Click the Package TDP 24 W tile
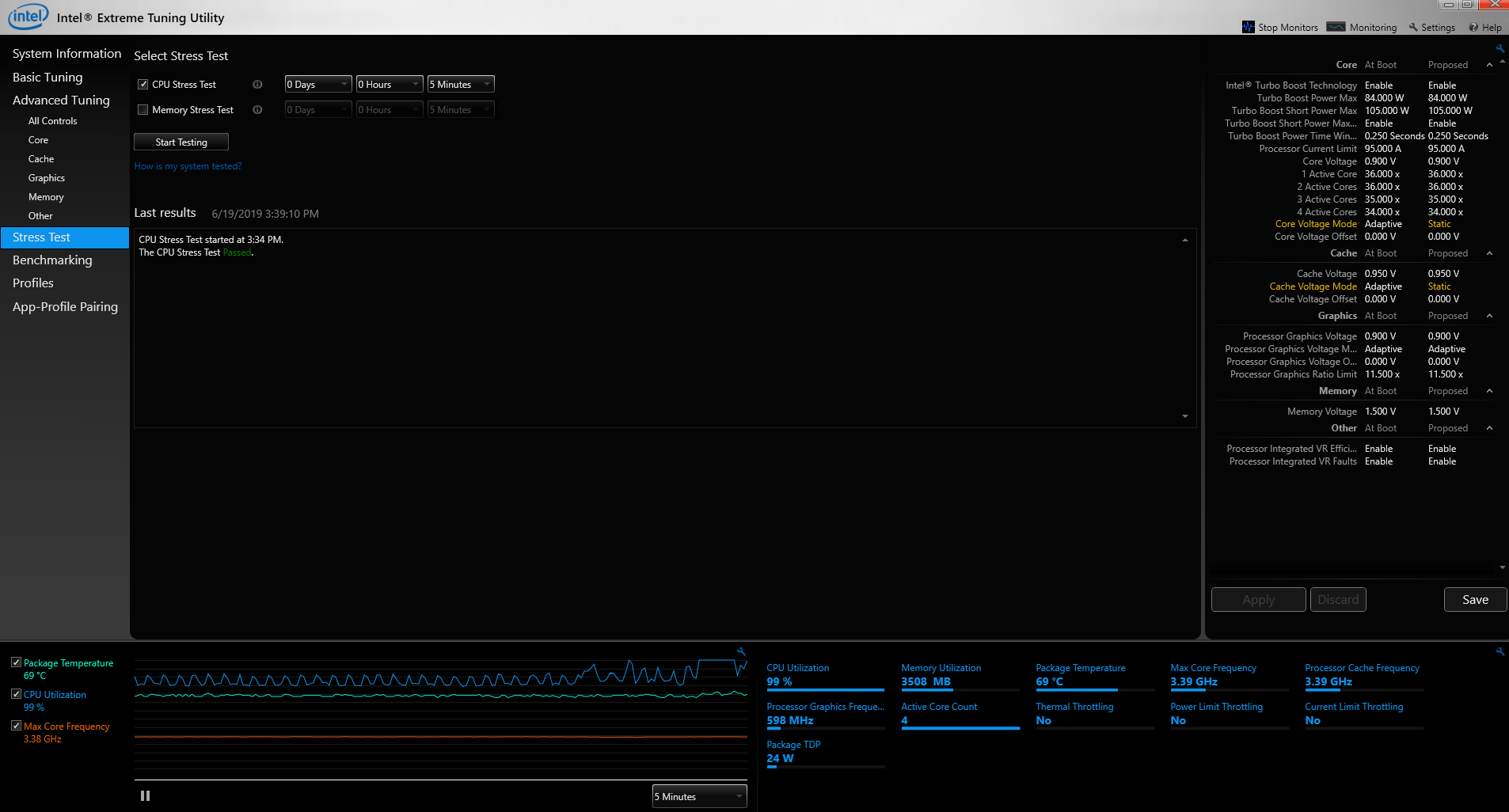Image resolution: width=1509 pixels, height=812 pixels. click(x=825, y=753)
